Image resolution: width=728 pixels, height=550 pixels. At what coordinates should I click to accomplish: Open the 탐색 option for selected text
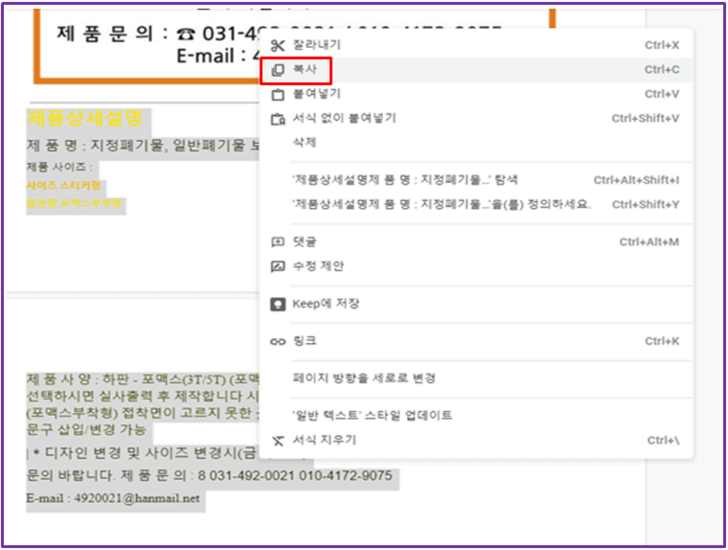click(x=477, y=180)
